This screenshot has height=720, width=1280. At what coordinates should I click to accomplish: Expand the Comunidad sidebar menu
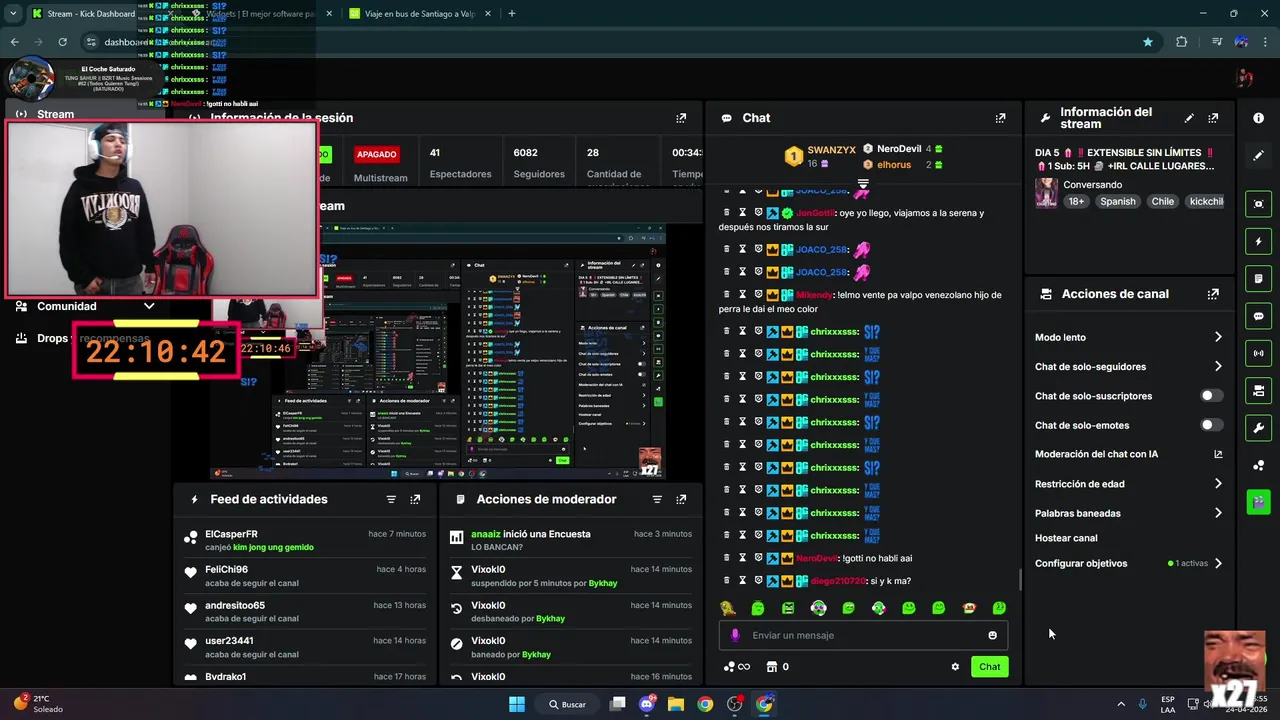[x=149, y=306]
